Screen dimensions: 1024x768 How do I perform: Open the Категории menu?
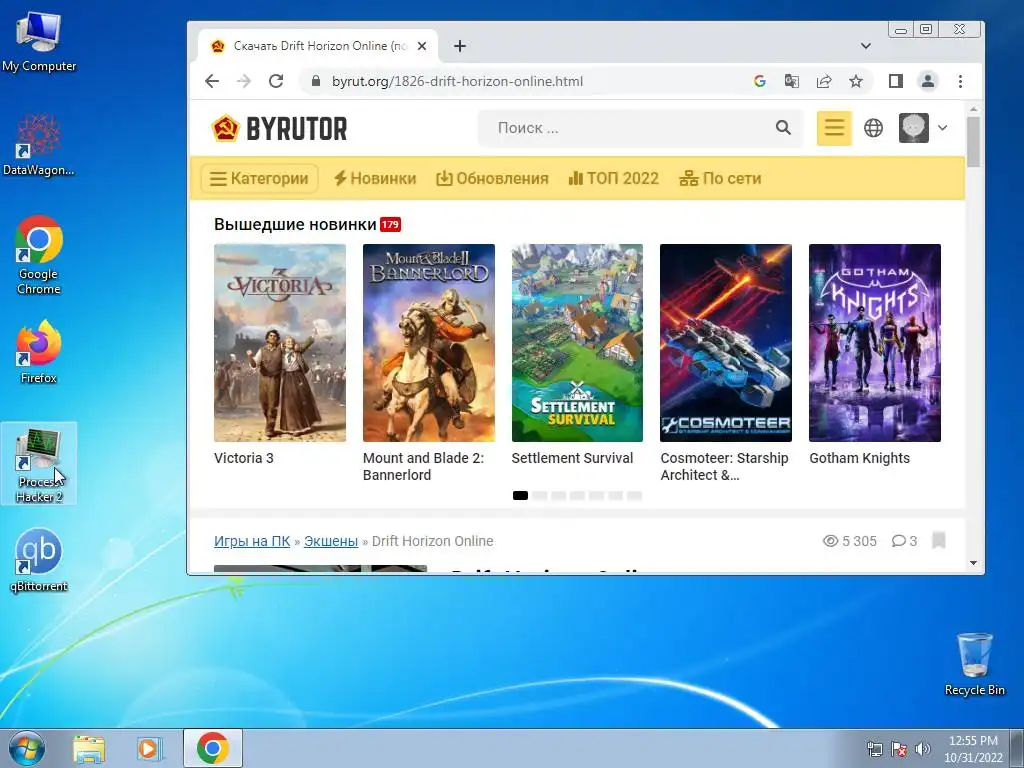pos(259,178)
